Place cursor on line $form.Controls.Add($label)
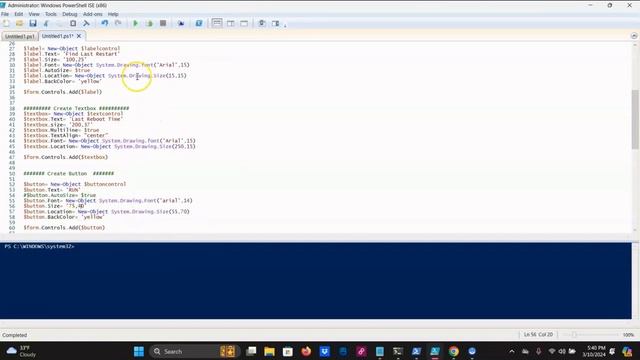 (x=62, y=92)
